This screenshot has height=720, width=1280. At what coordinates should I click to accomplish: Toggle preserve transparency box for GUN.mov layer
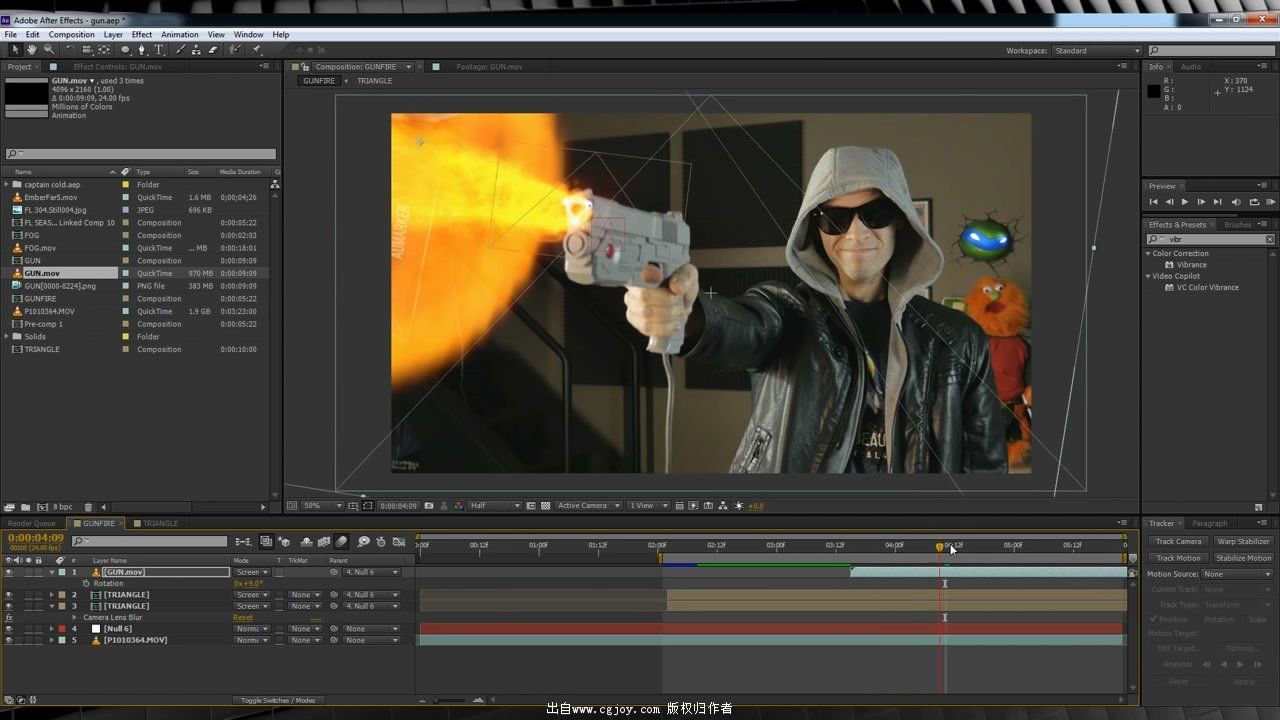[x=279, y=573]
